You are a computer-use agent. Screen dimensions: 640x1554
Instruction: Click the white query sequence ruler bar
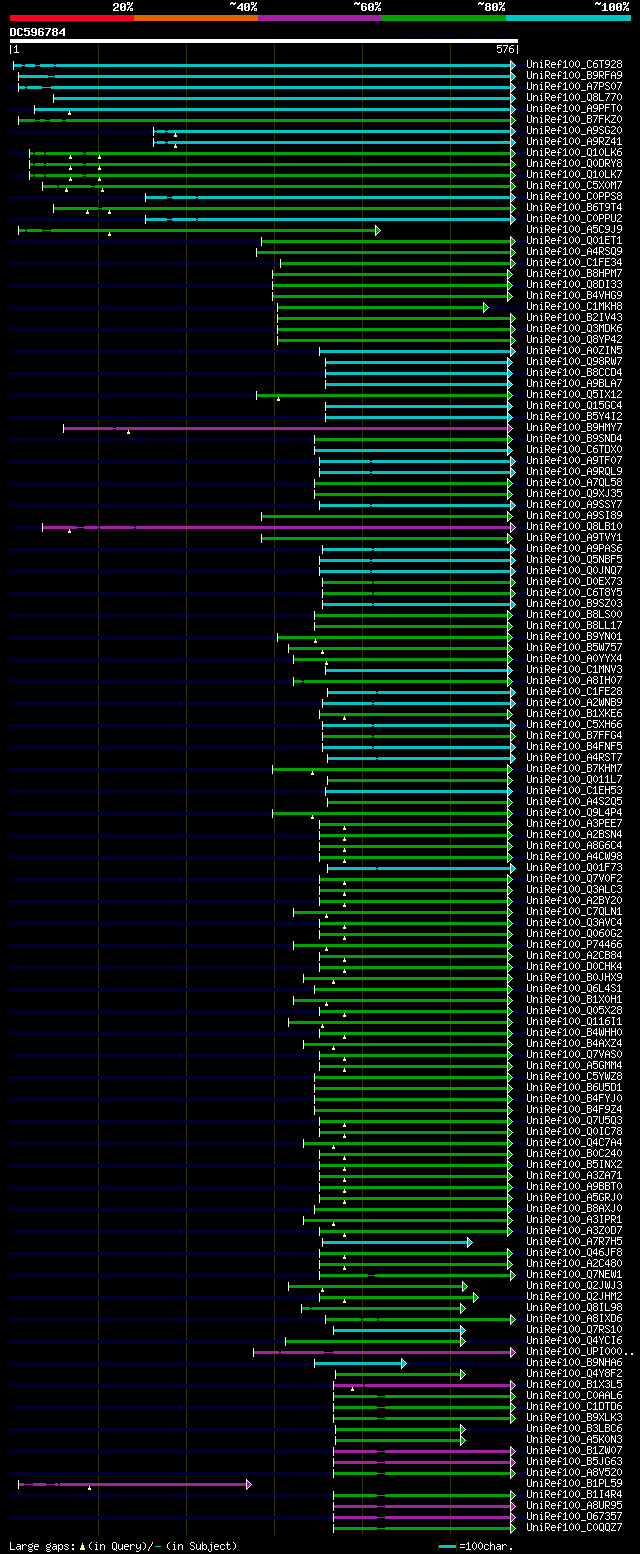click(x=264, y=41)
